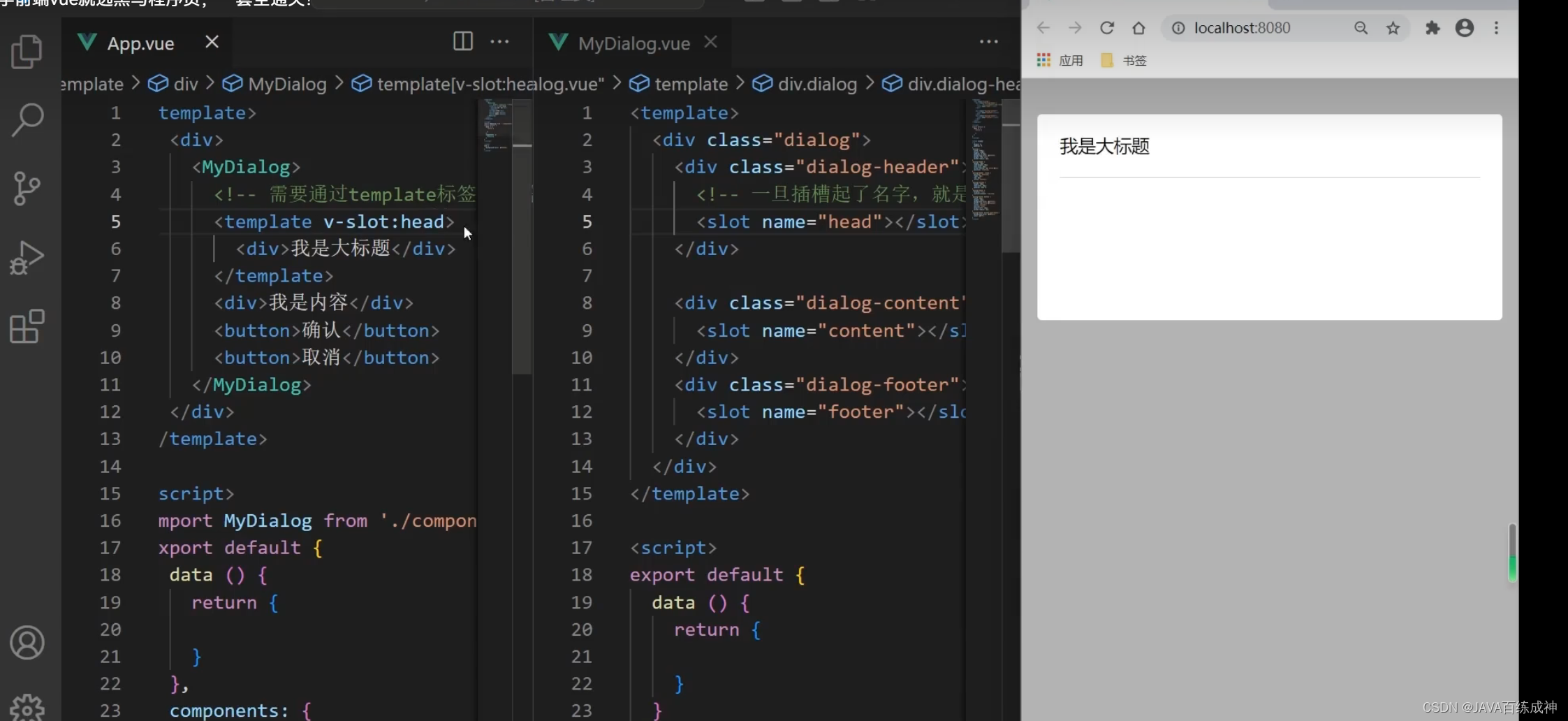
Task: Split the App.vue editor
Action: pos(462,41)
